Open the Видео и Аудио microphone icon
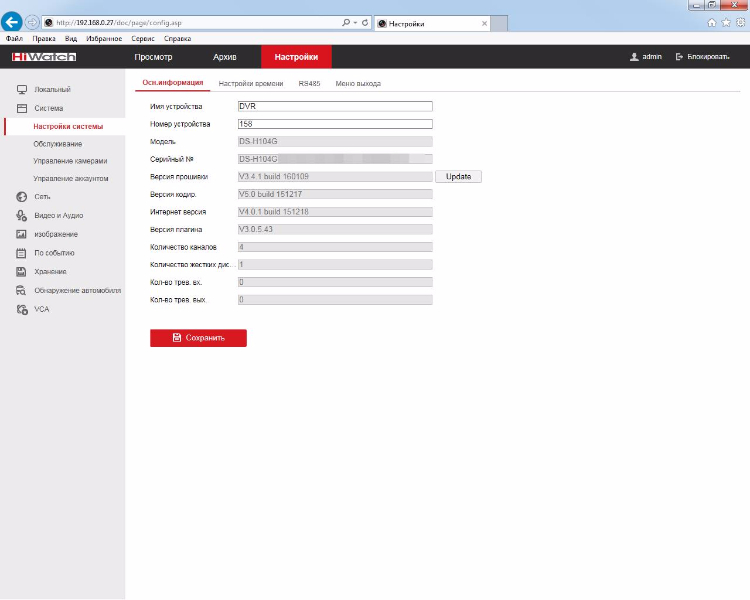Screen dimensions: 750x600 click(x=22, y=215)
